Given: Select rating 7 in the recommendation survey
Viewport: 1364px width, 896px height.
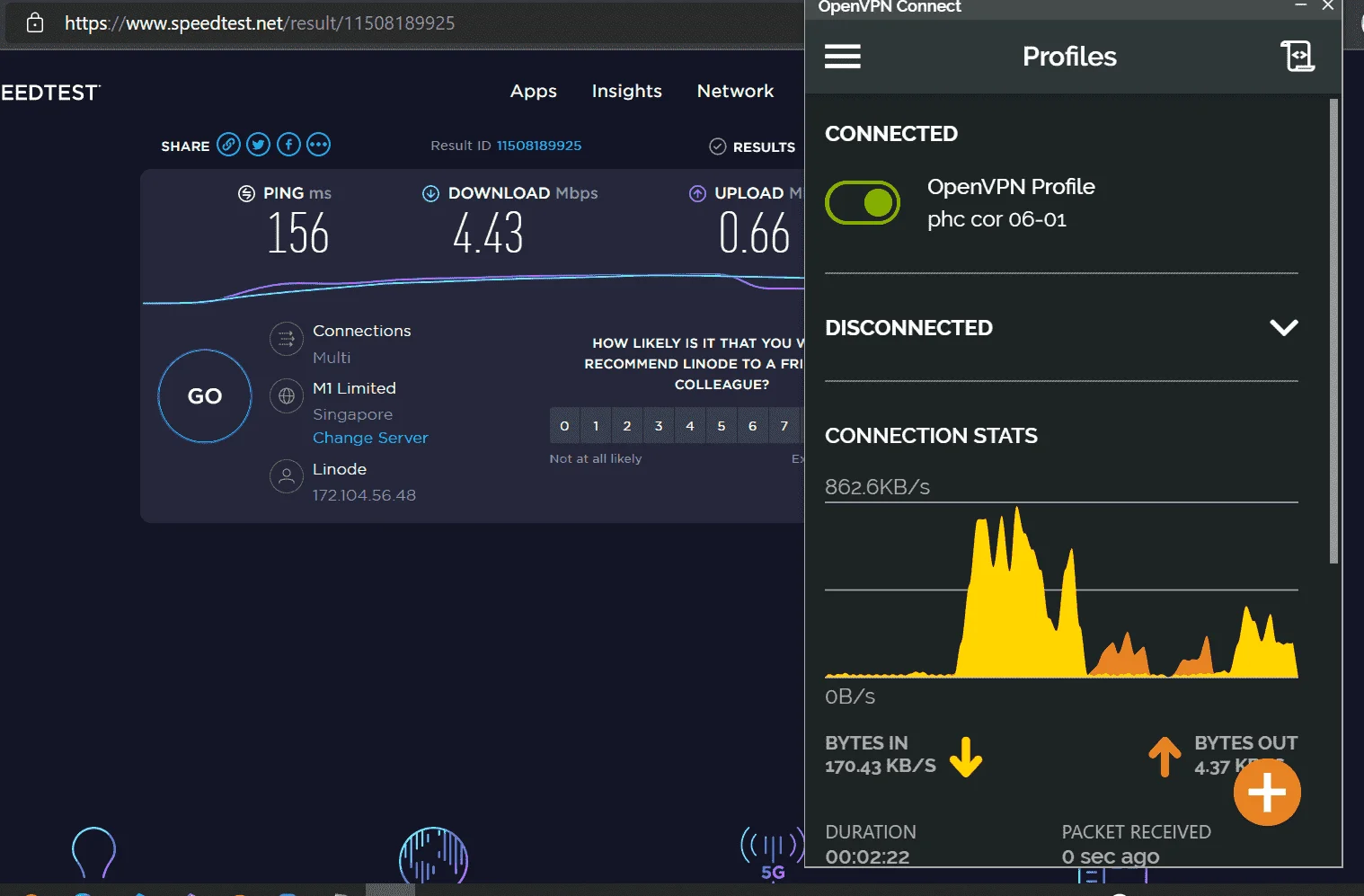Looking at the screenshot, I should click(784, 426).
